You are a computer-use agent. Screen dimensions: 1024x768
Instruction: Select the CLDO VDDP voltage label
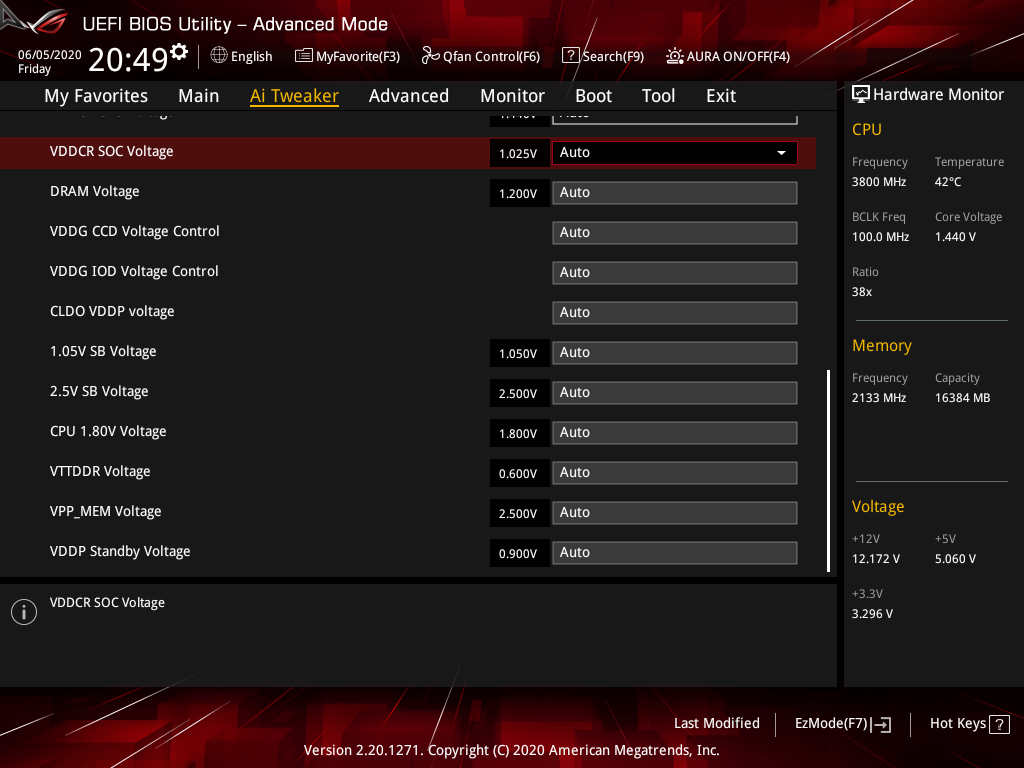pos(112,311)
